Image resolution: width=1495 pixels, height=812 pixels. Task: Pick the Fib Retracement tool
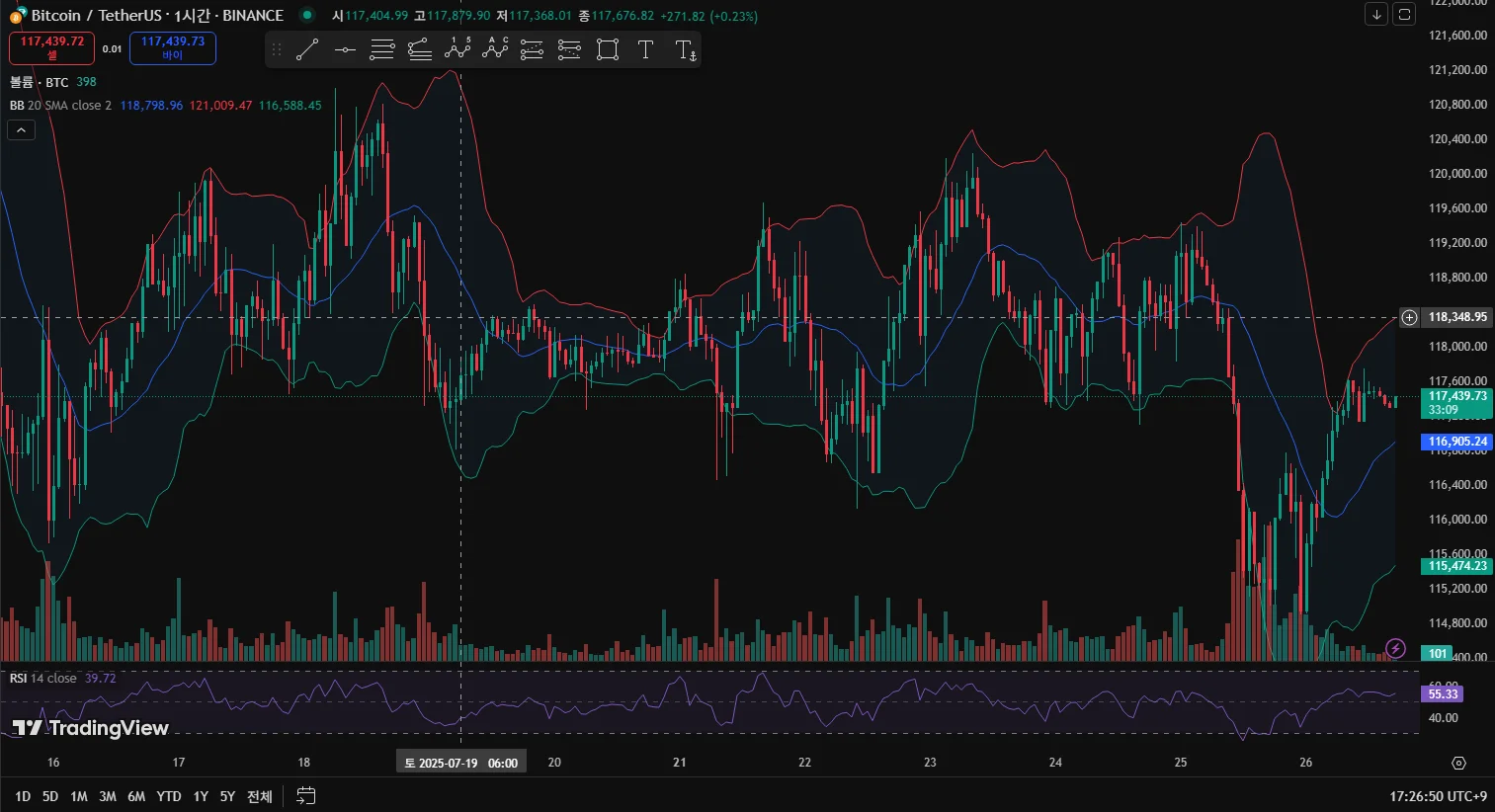pos(382,49)
